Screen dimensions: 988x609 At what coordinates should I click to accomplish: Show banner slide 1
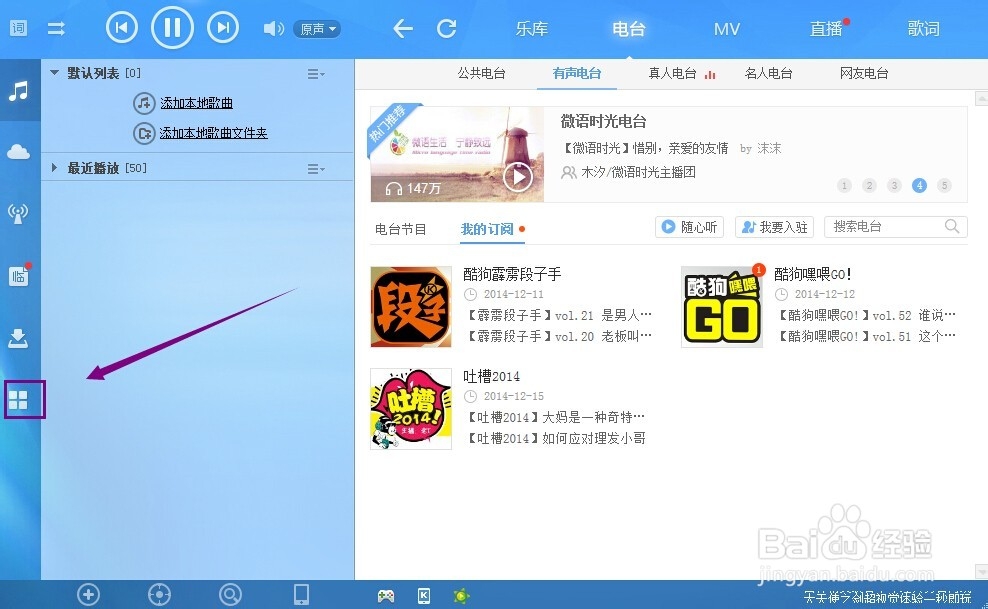pos(844,185)
